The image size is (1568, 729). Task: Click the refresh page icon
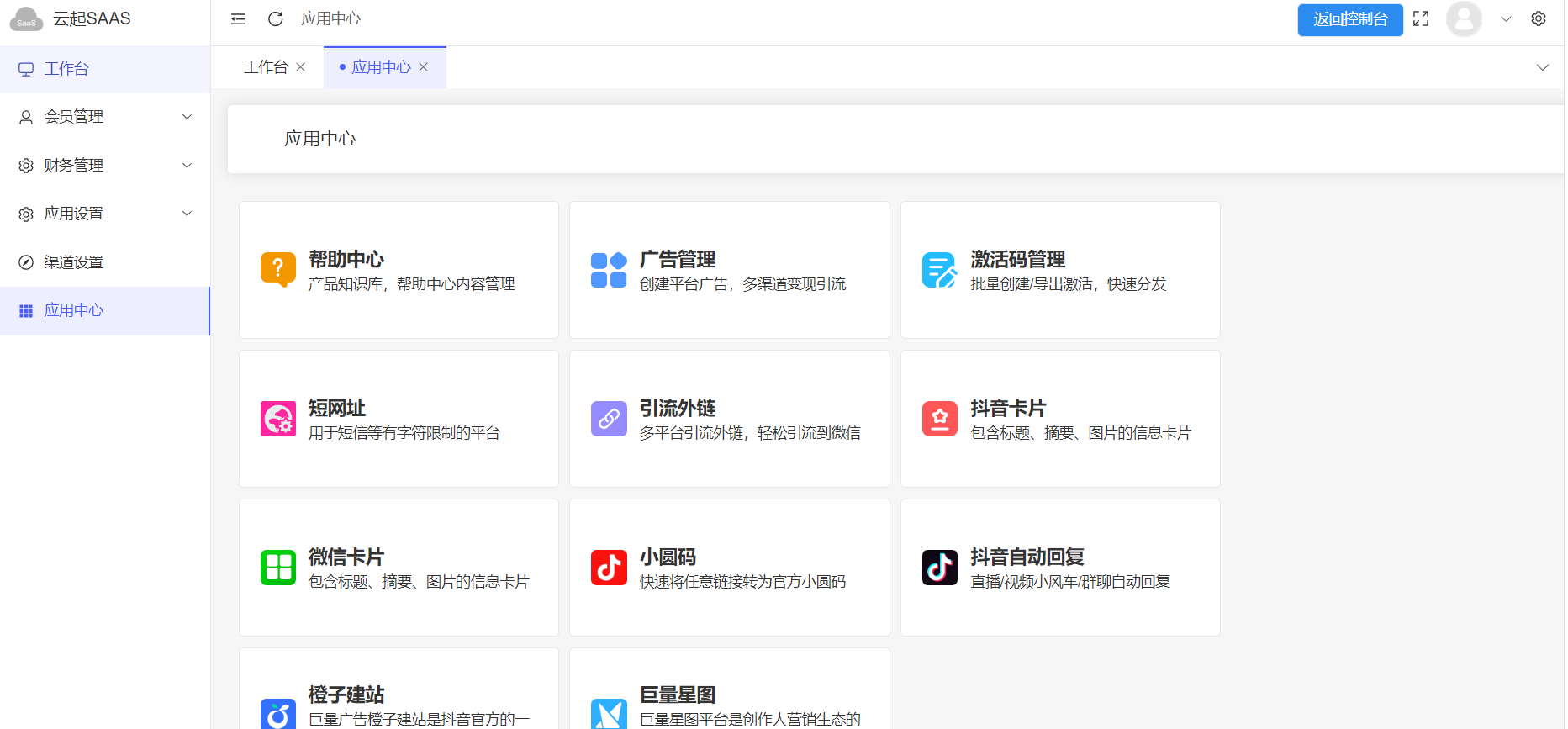(x=275, y=18)
